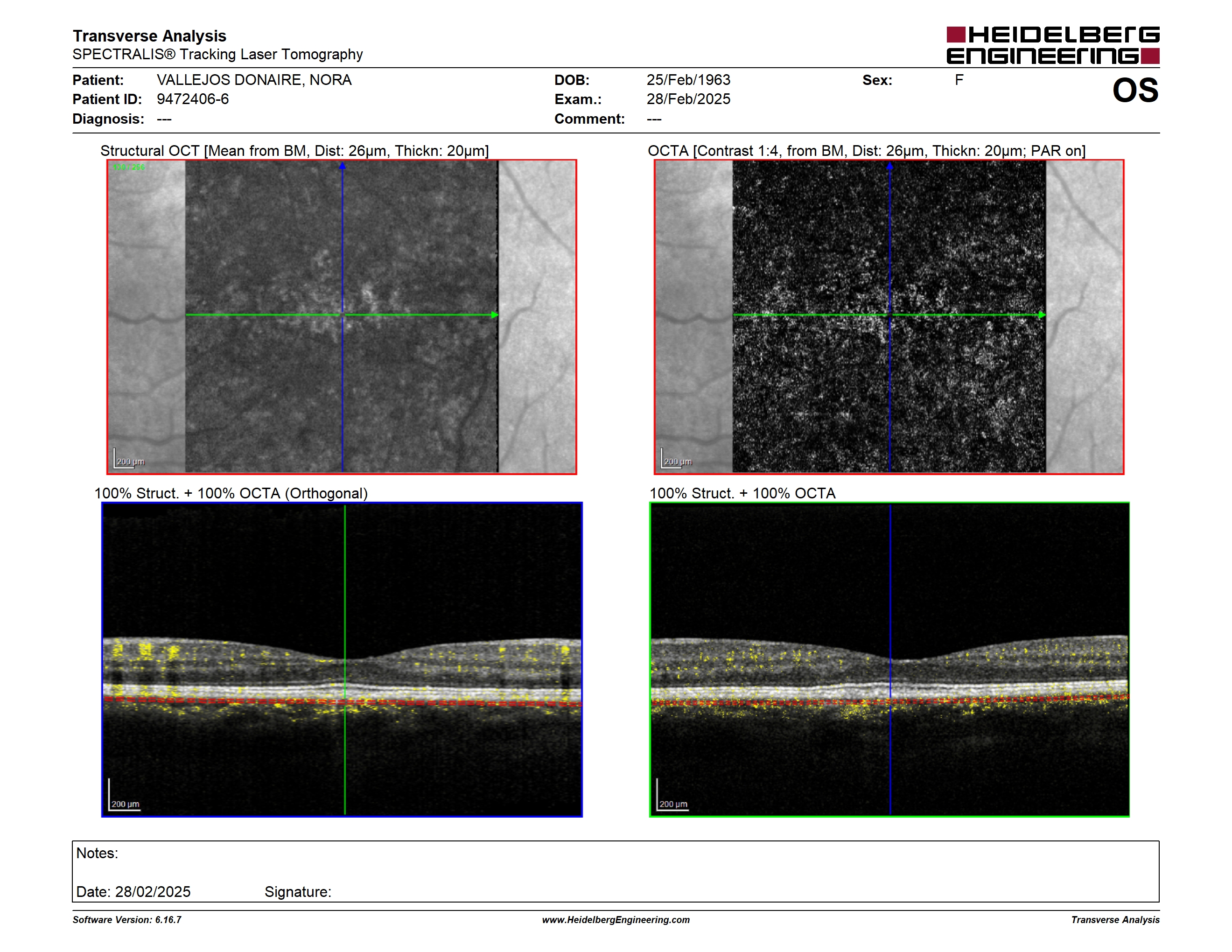Click '100% Struct. + 100% OCTA (Orthogonal)' caption
Viewport: 1232px width, 952px height.
tap(231, 493)
